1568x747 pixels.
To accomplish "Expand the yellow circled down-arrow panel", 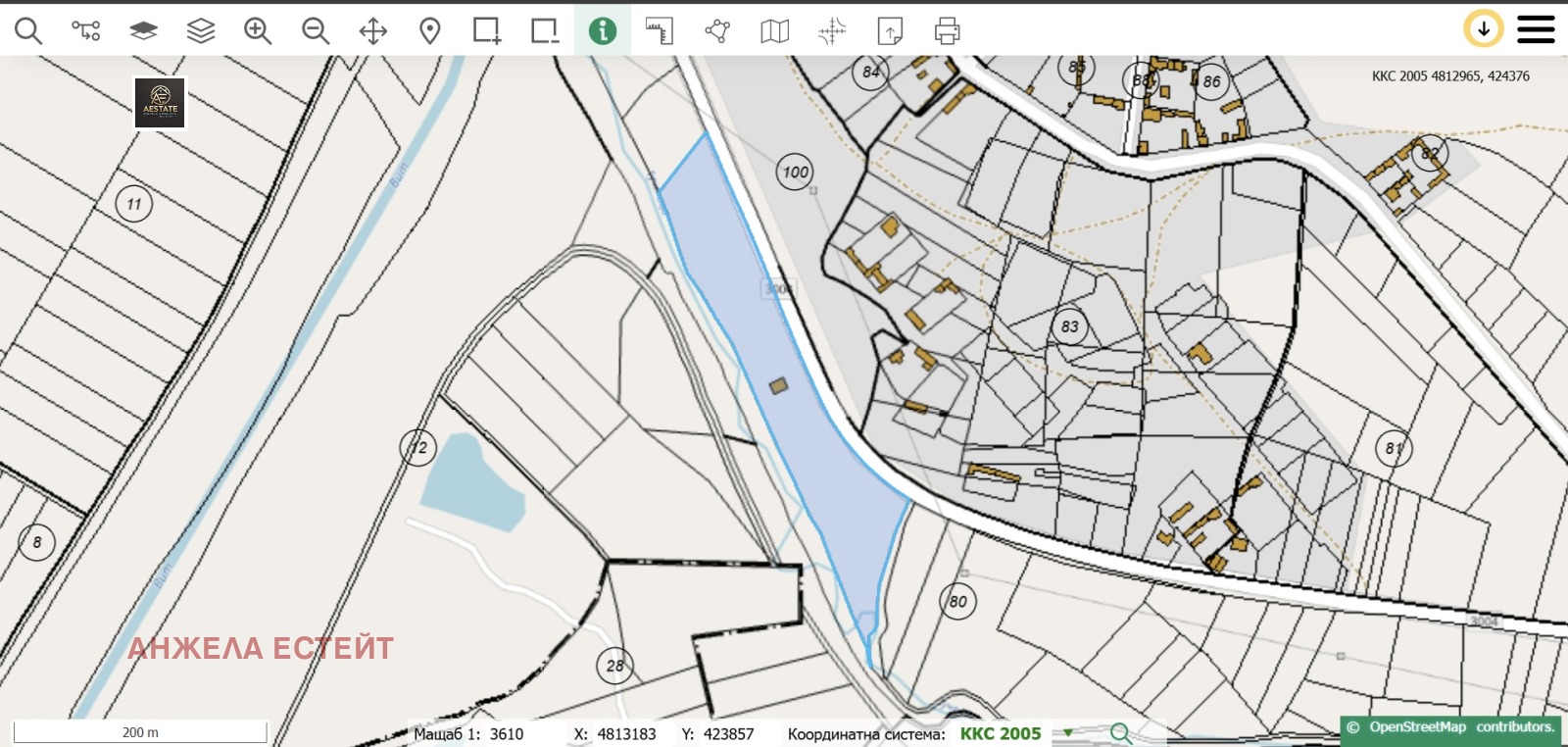I will click(x=1483, y=29).
